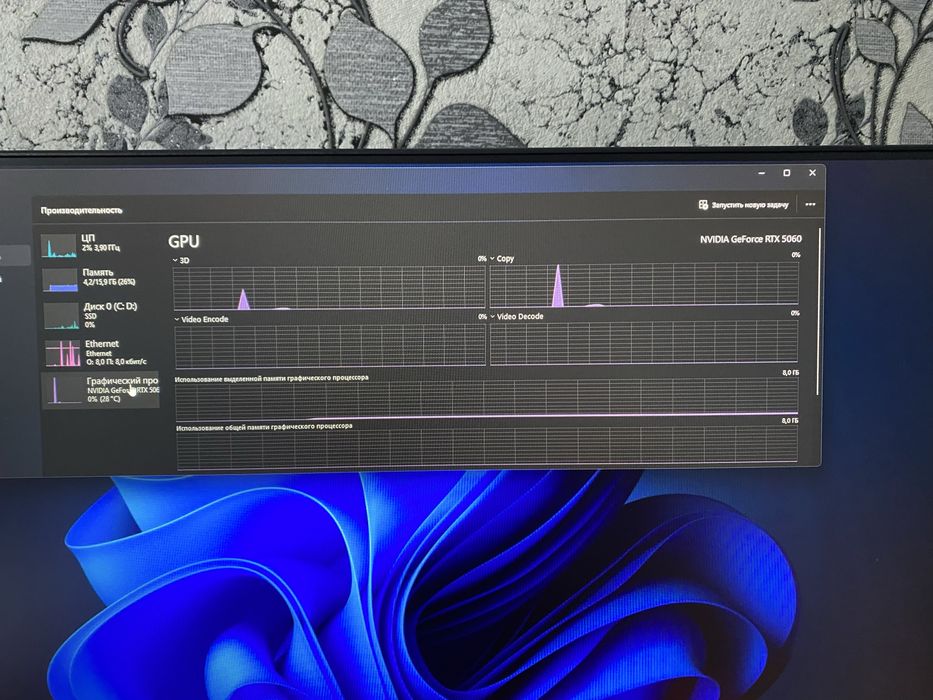Expand the Video Encode engine dropdown
This screenshot has height=700, width=933.
pos(201,319)
